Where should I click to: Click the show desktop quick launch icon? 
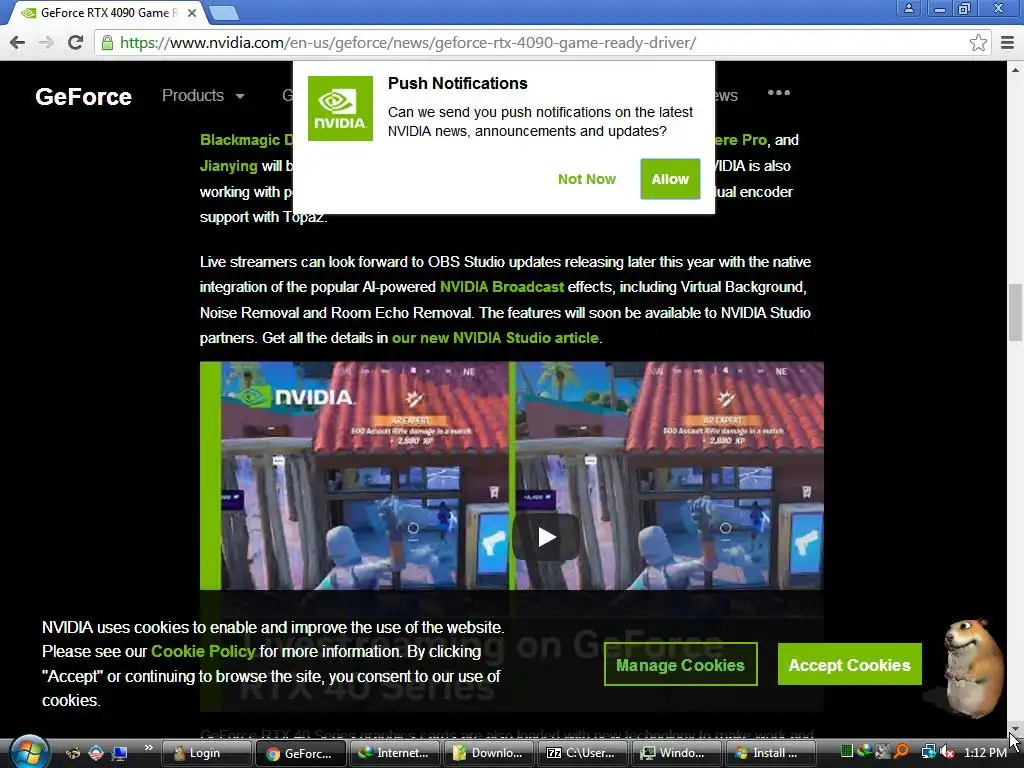120,753
